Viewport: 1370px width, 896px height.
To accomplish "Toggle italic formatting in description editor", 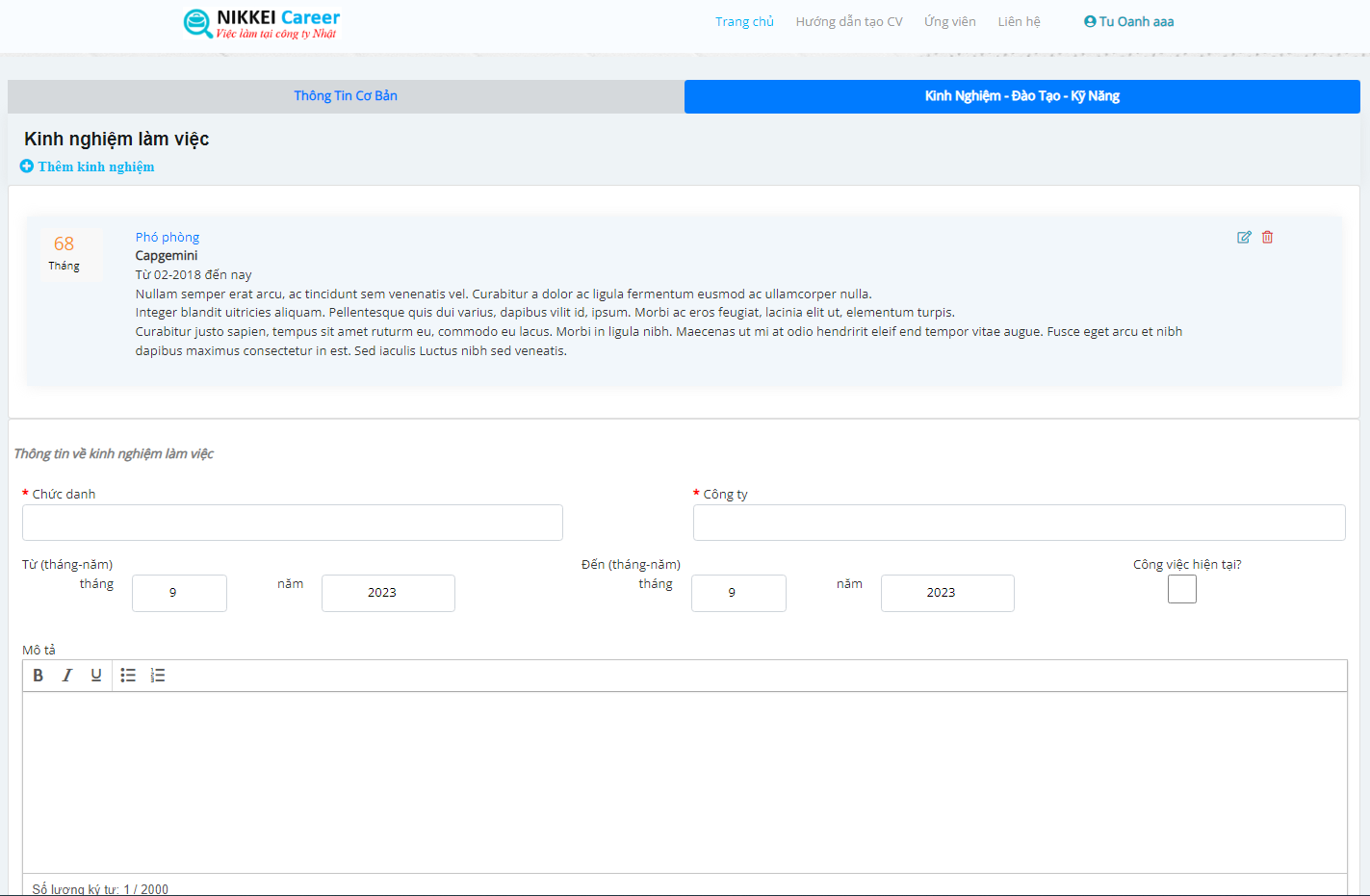I will click(67, 676).
